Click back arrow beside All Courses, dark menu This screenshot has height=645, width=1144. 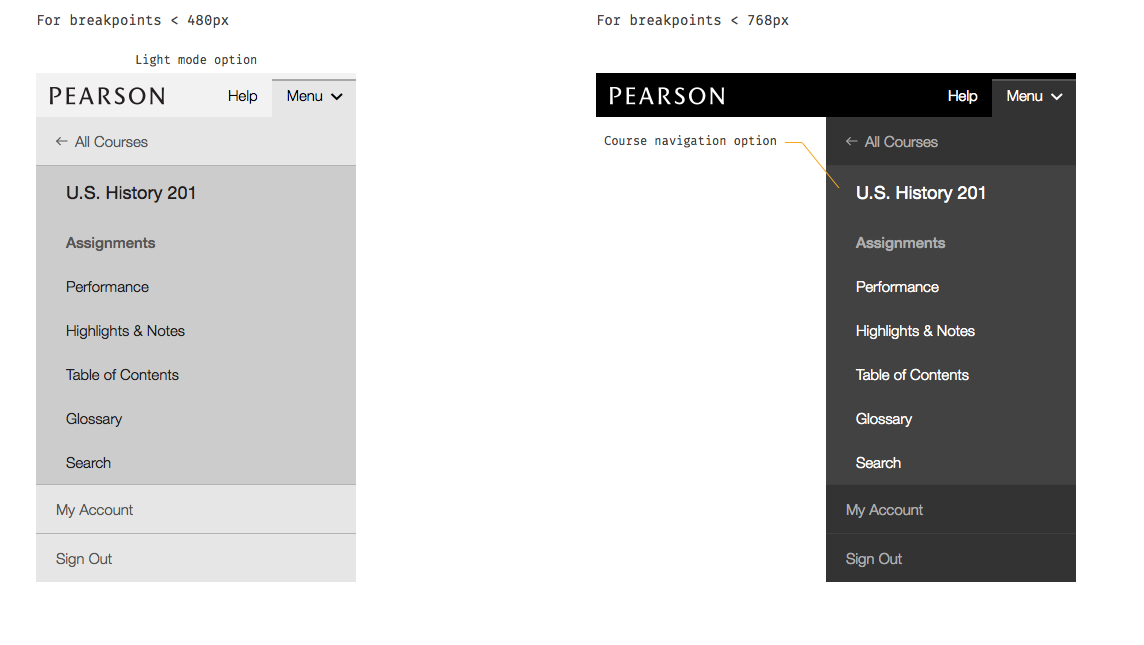click(852, 142)
